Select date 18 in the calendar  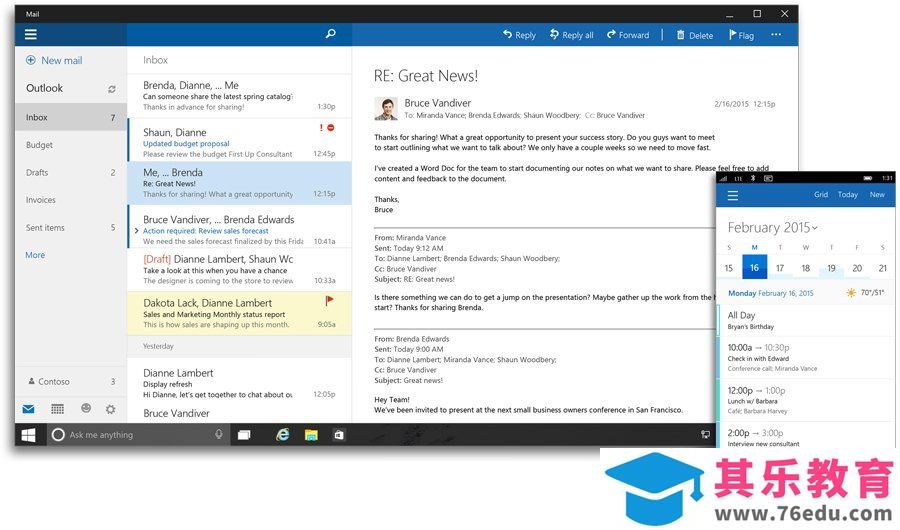coord(806,268)
